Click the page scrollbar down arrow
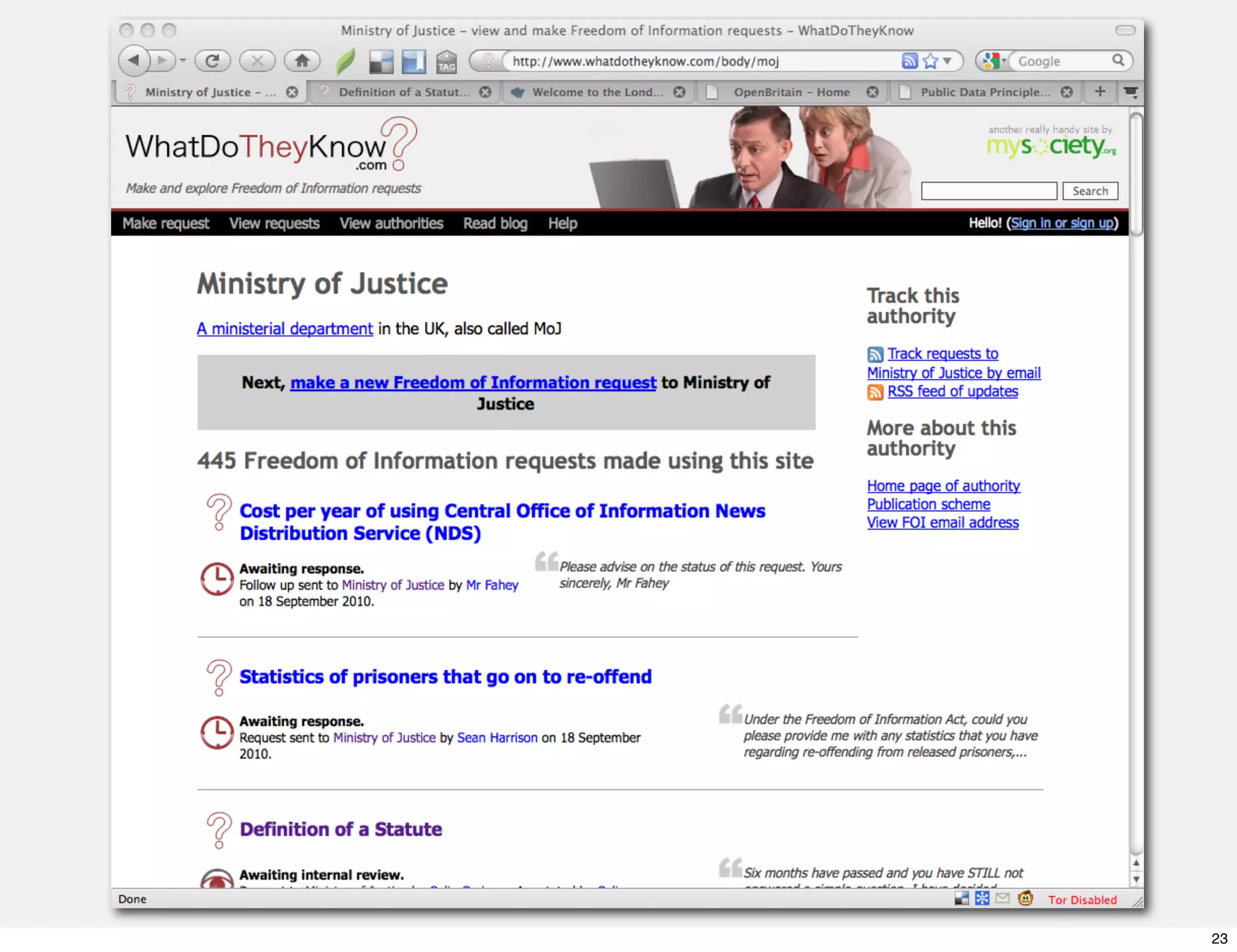 pyautogui.click(x=1136, y=880)
